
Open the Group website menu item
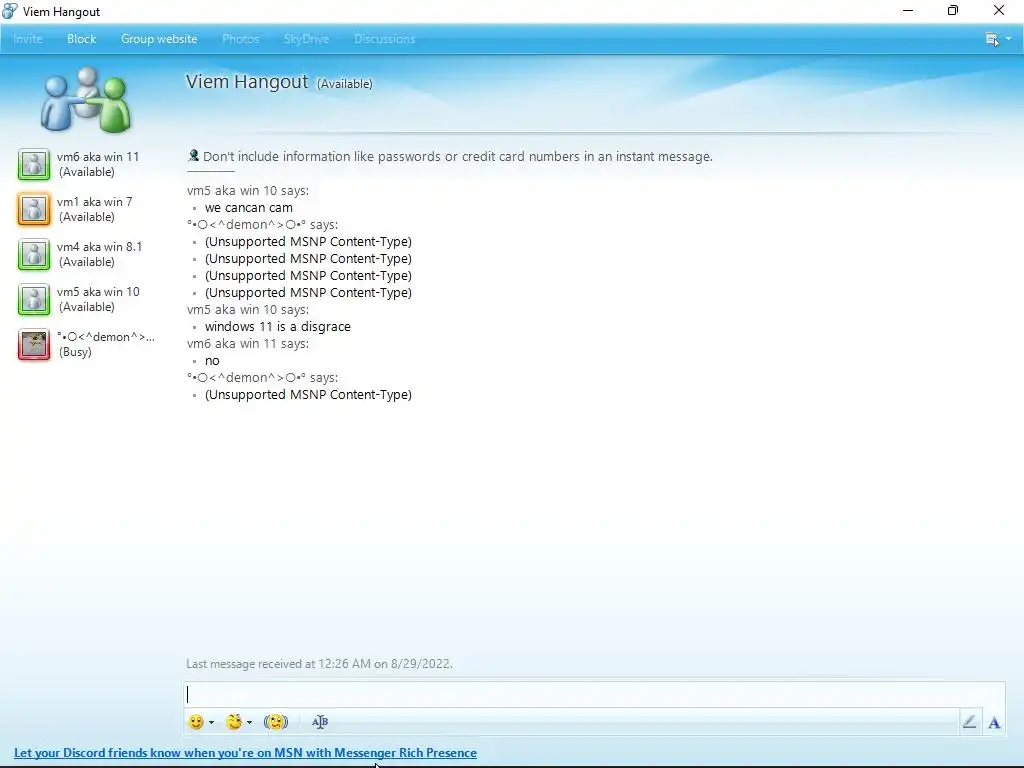click(x=159, y=39)
